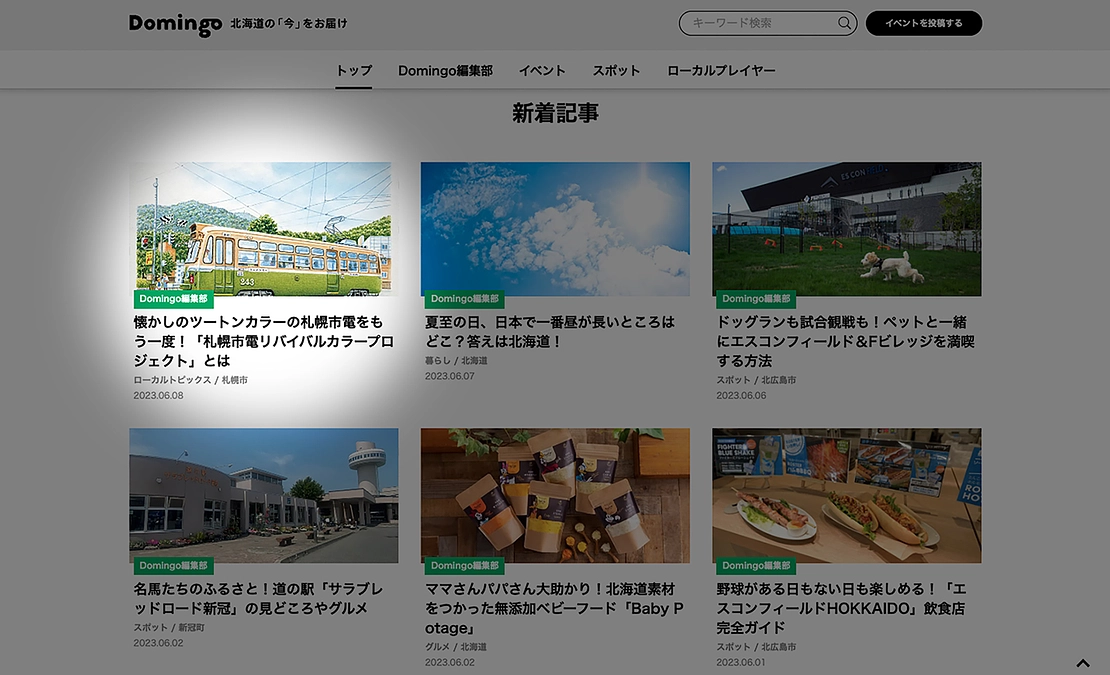
Task: Click the search magnifying glass icon
Action: [843, 22]
